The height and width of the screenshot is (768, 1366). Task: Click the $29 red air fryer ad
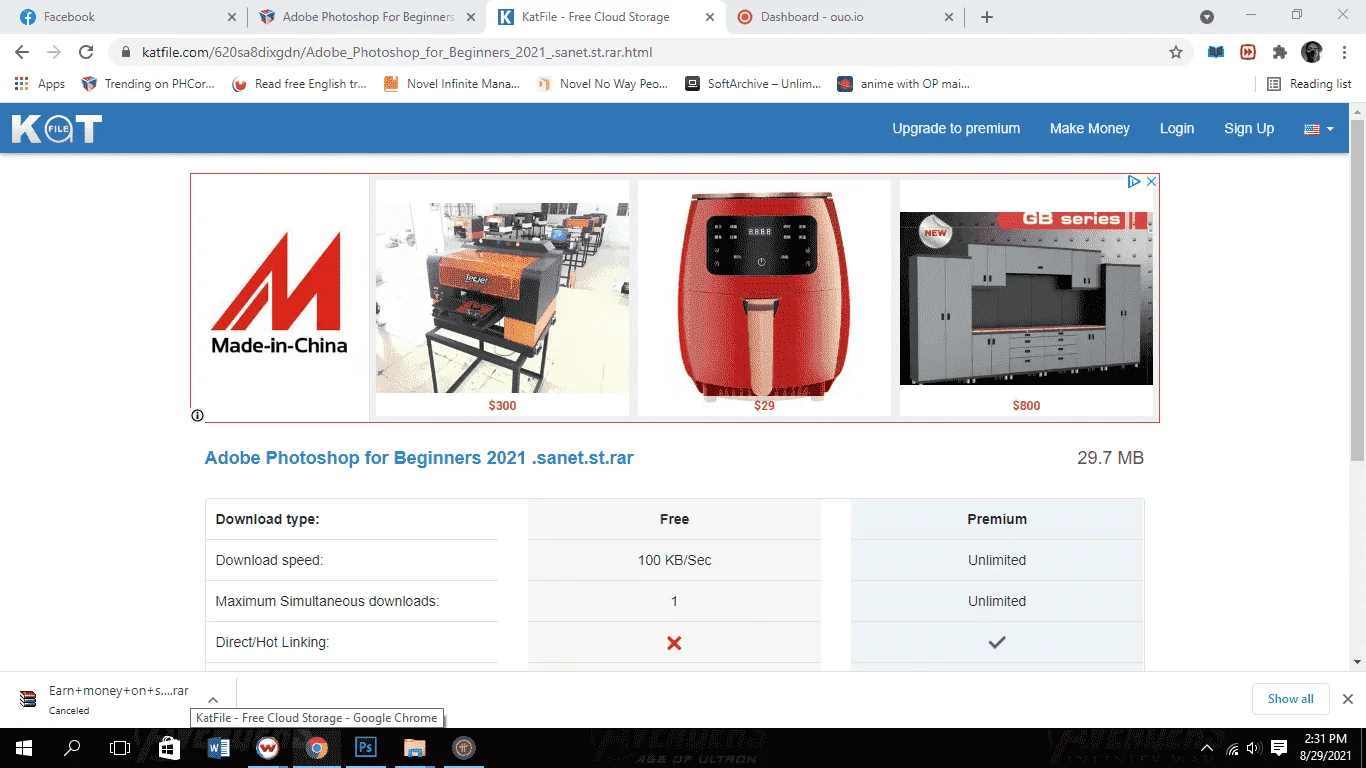(764, 298)
